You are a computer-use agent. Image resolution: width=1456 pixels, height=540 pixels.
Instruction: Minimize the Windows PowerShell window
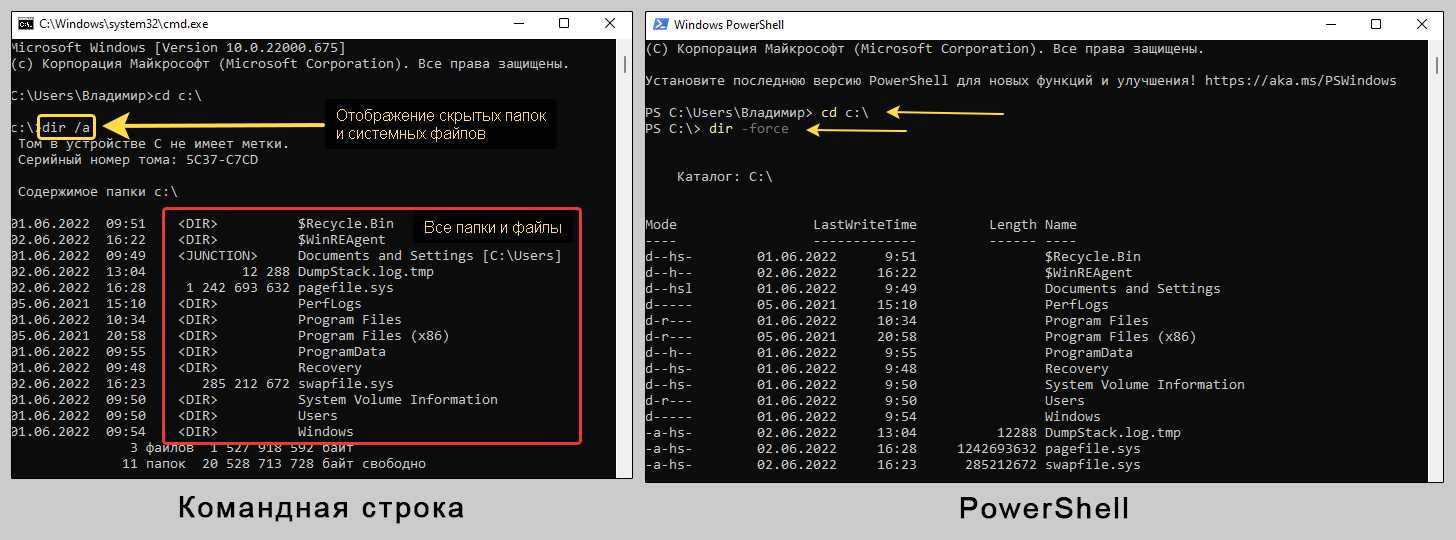point(1329,24)
